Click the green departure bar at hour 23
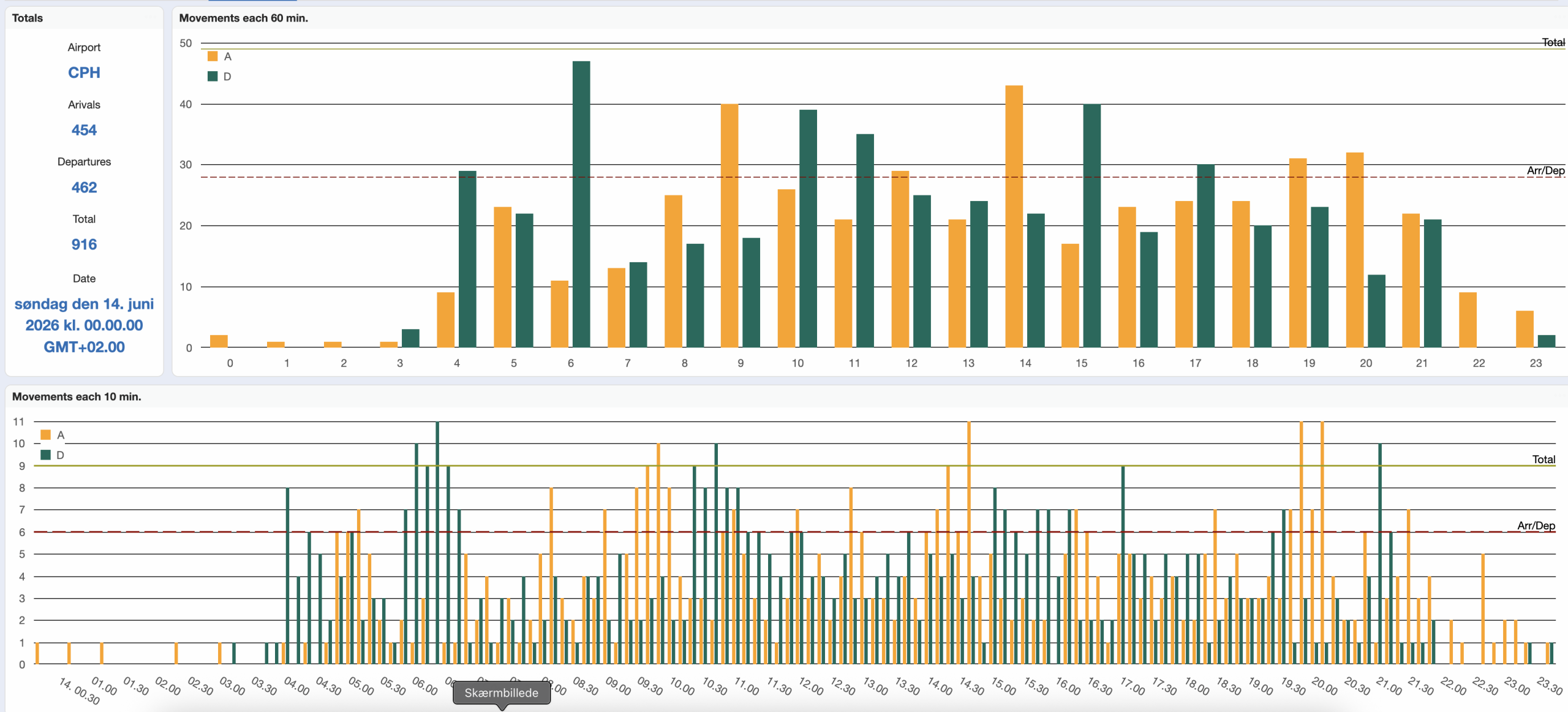 1546,341
